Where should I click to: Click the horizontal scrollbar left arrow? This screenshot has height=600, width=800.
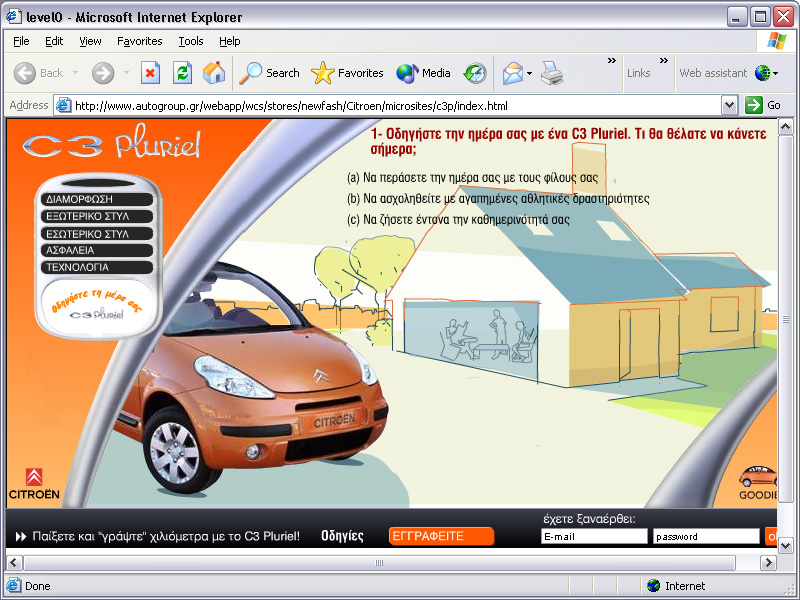coord(14,563)
